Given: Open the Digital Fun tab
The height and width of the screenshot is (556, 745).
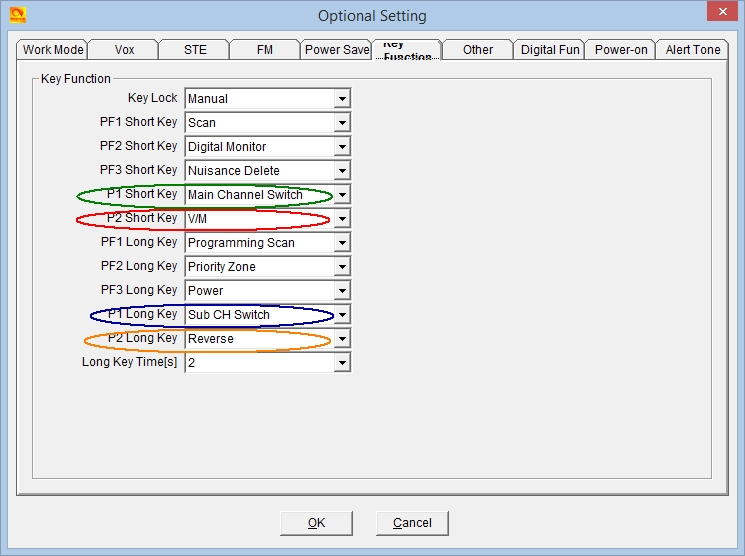Looking at the screenshot, I should pyautogui.click(x=550, y=50).
